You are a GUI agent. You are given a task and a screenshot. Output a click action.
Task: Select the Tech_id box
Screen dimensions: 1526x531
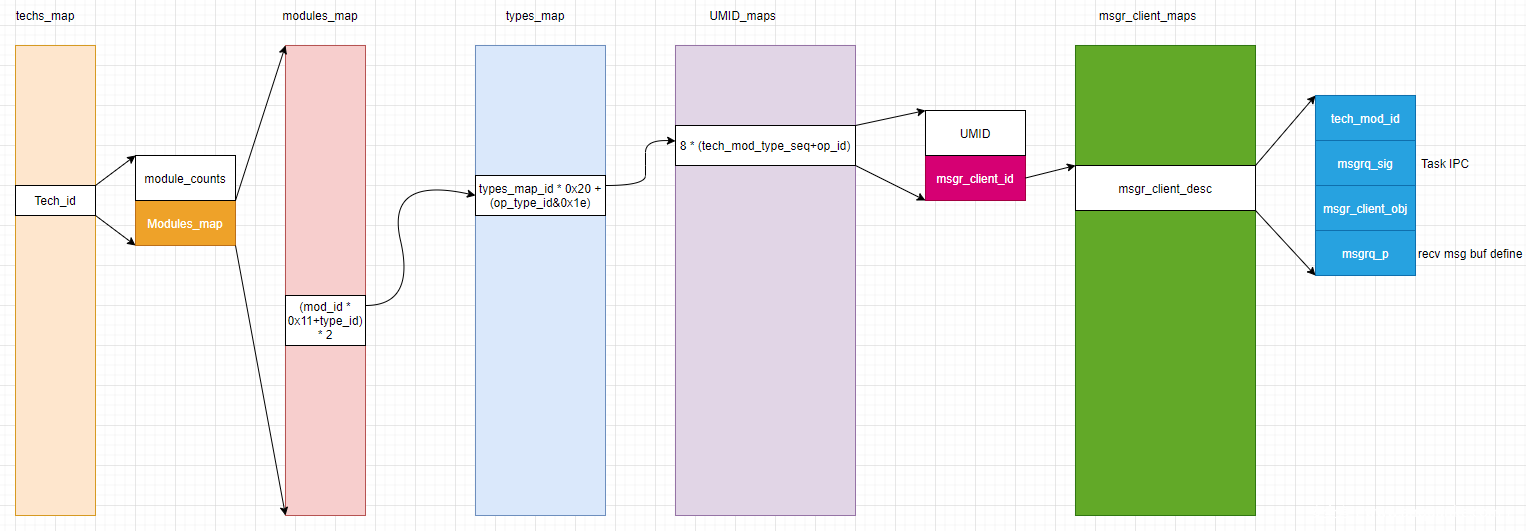pyautogui.click(x=55, y=201)
